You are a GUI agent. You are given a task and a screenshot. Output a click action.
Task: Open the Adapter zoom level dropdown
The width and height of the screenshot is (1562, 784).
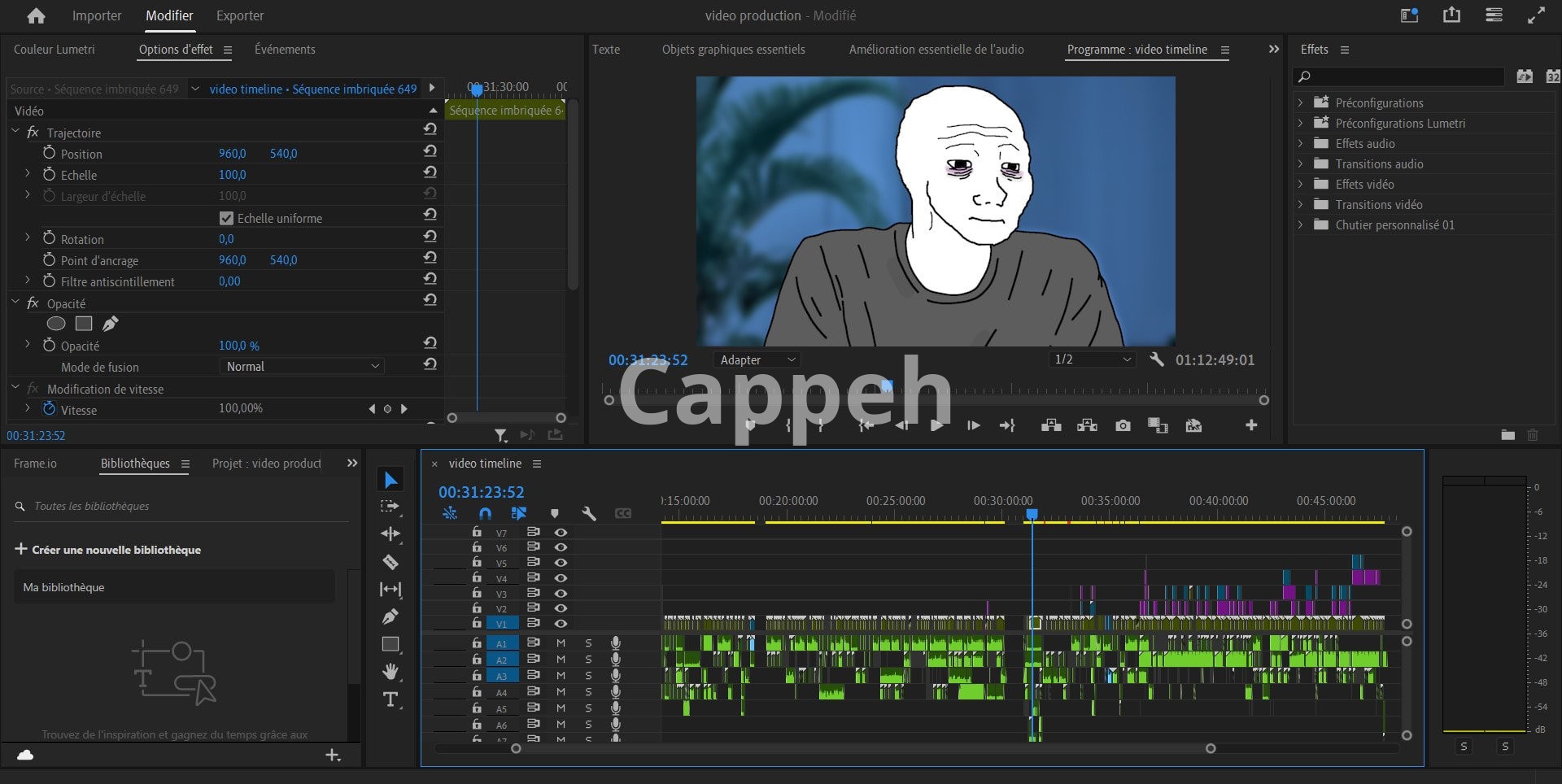pyautogui.click(x=757, y=359)
